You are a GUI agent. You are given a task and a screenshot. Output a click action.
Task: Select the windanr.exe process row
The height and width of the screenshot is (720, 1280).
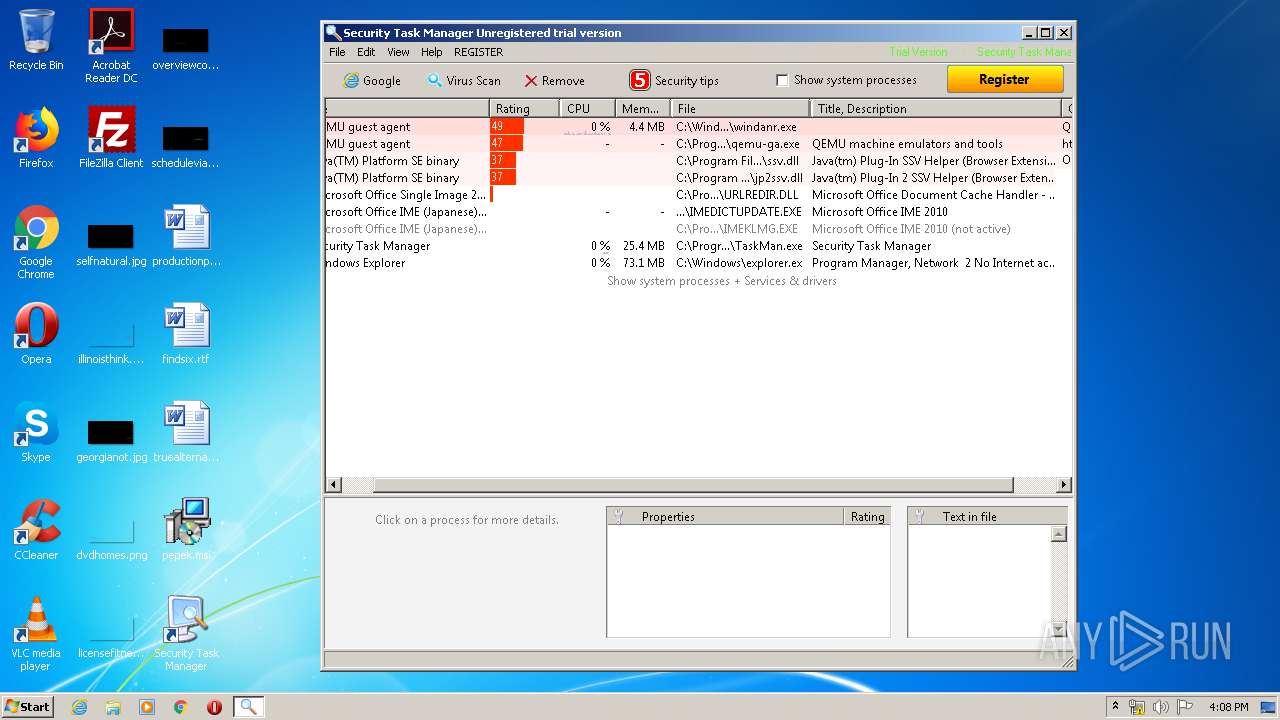pyautogui.click(x=698, y=127)
